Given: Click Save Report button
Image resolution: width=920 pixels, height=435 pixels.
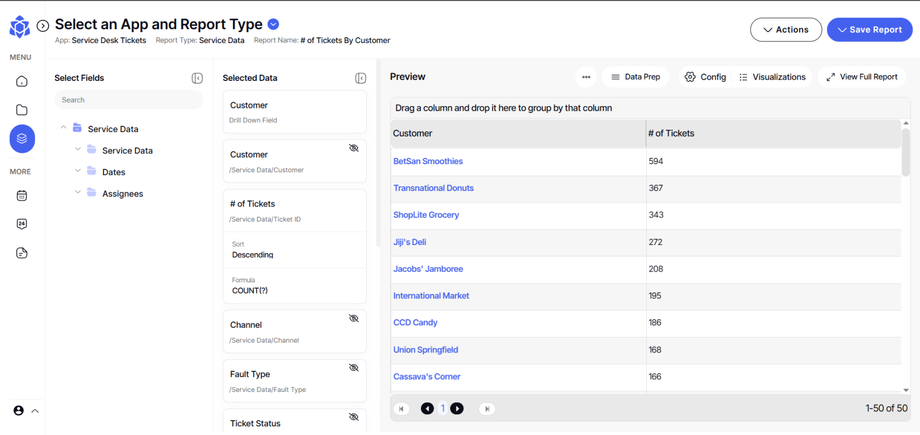Looking at the screenshot, I should point(869,30).
